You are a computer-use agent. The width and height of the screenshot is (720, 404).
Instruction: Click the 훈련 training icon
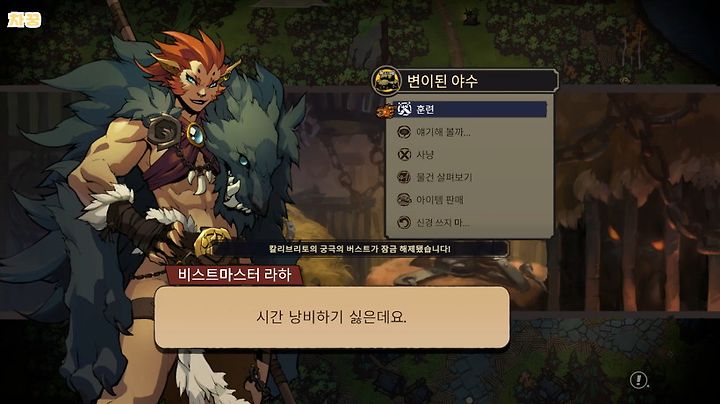(404, 109)
